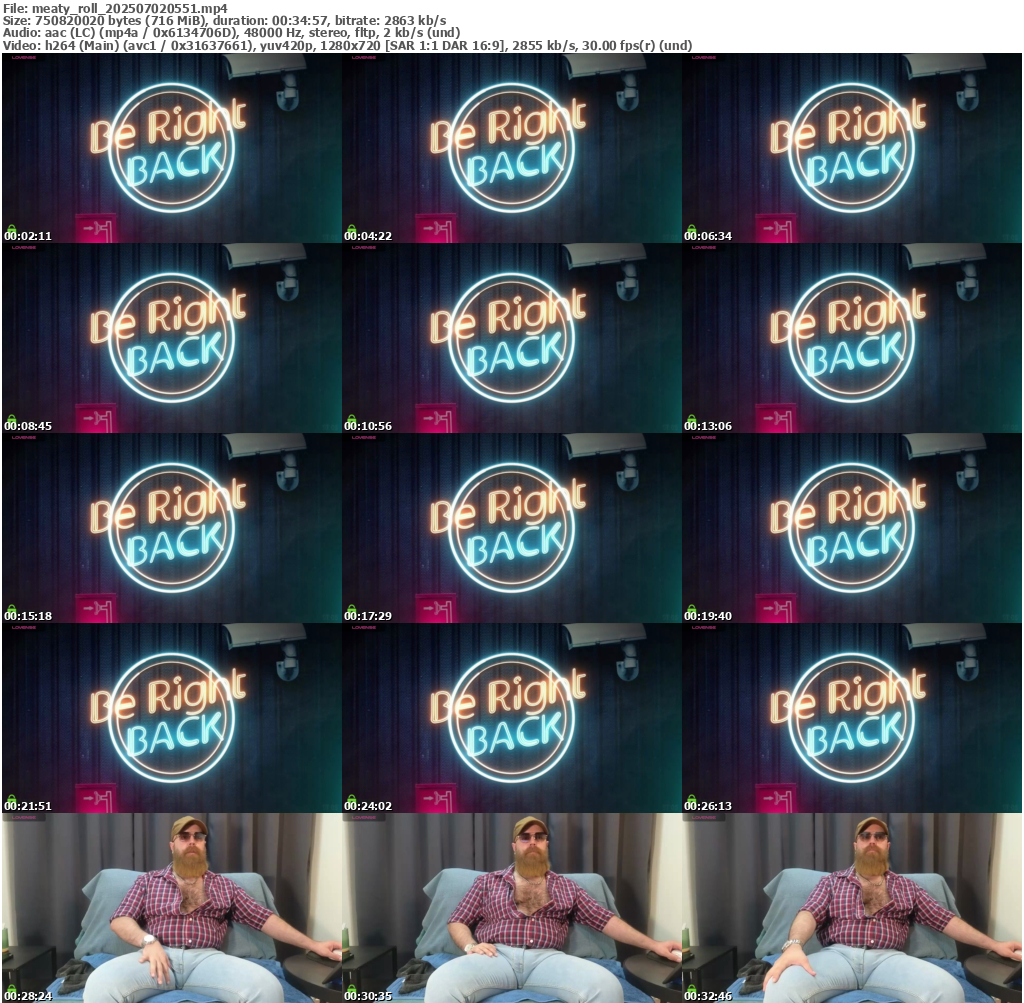
Task: Select the frame thumbnail at 00:17:29
Action: 512,528
